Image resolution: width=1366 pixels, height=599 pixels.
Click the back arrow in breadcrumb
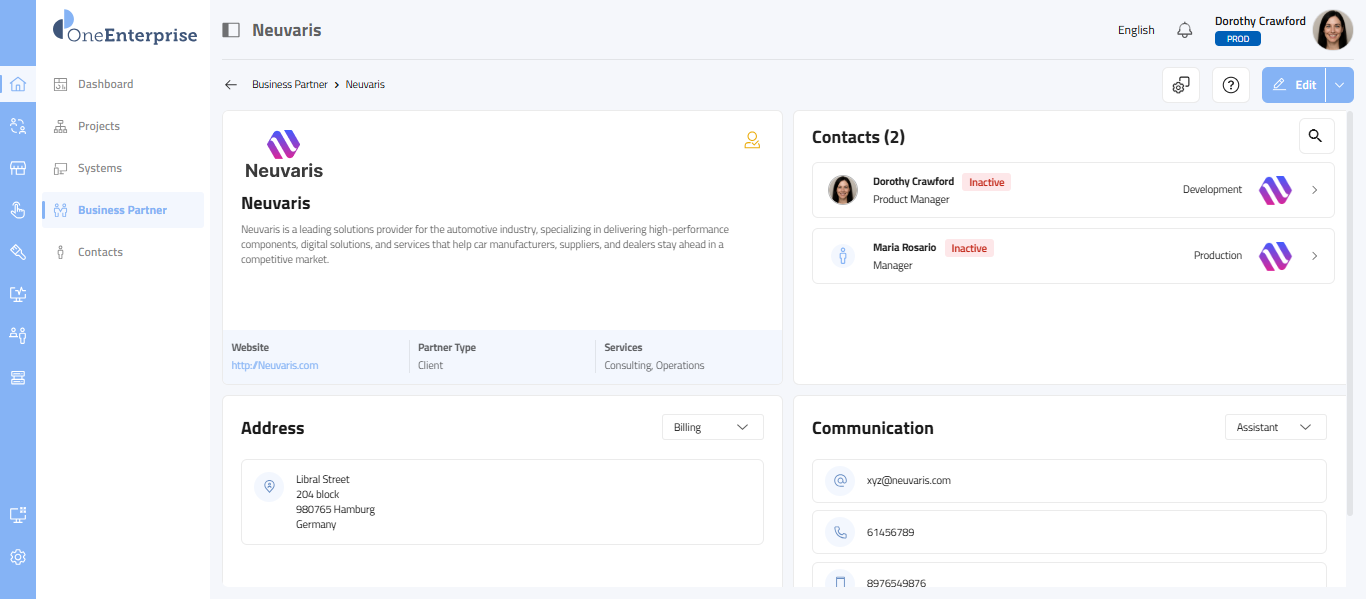(231, 85)
